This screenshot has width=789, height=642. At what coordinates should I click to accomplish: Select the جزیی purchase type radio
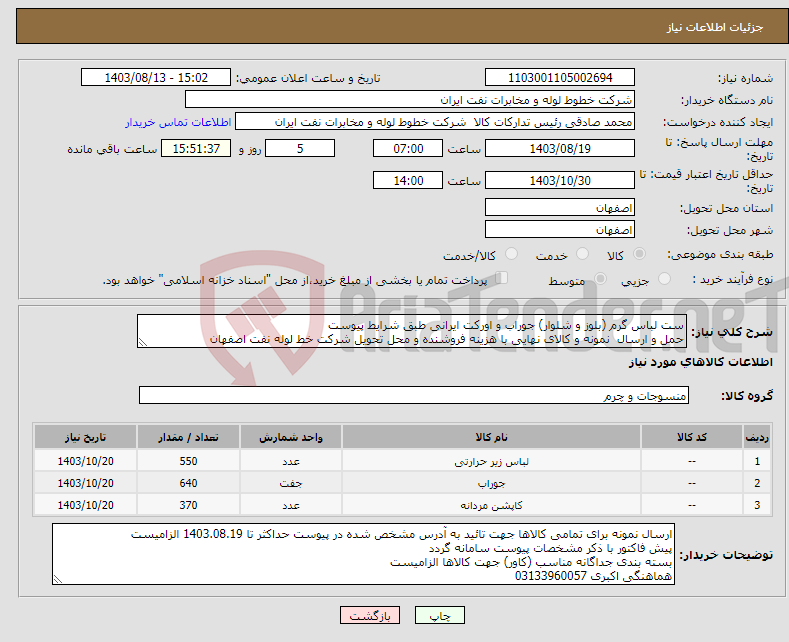(664, 278)
